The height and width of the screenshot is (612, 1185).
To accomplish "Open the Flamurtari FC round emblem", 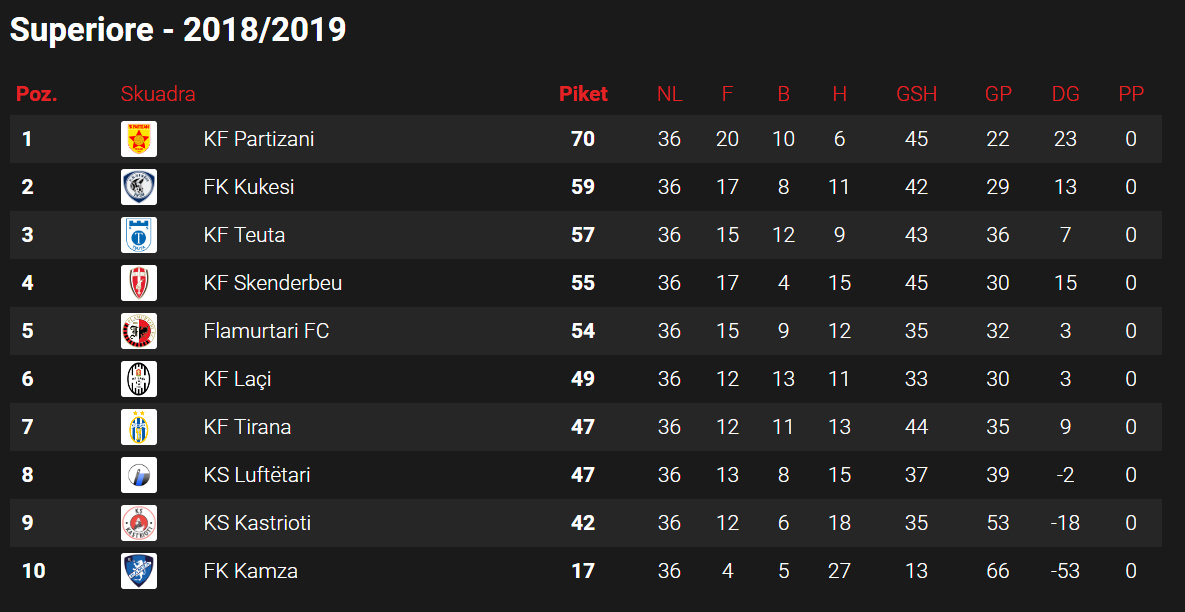I will click(x=139, y=331).
